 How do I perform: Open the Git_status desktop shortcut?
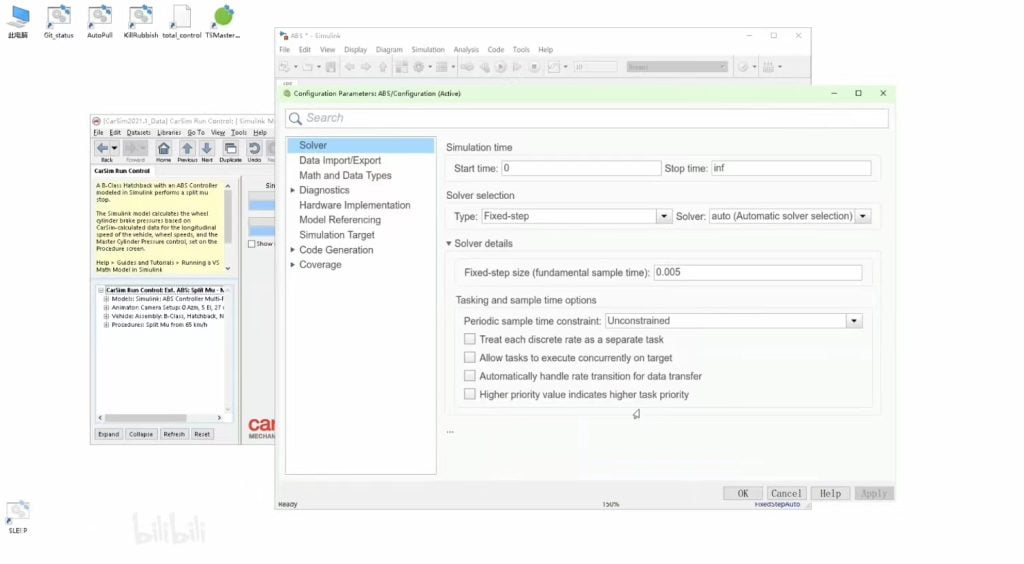click(59, 17)
